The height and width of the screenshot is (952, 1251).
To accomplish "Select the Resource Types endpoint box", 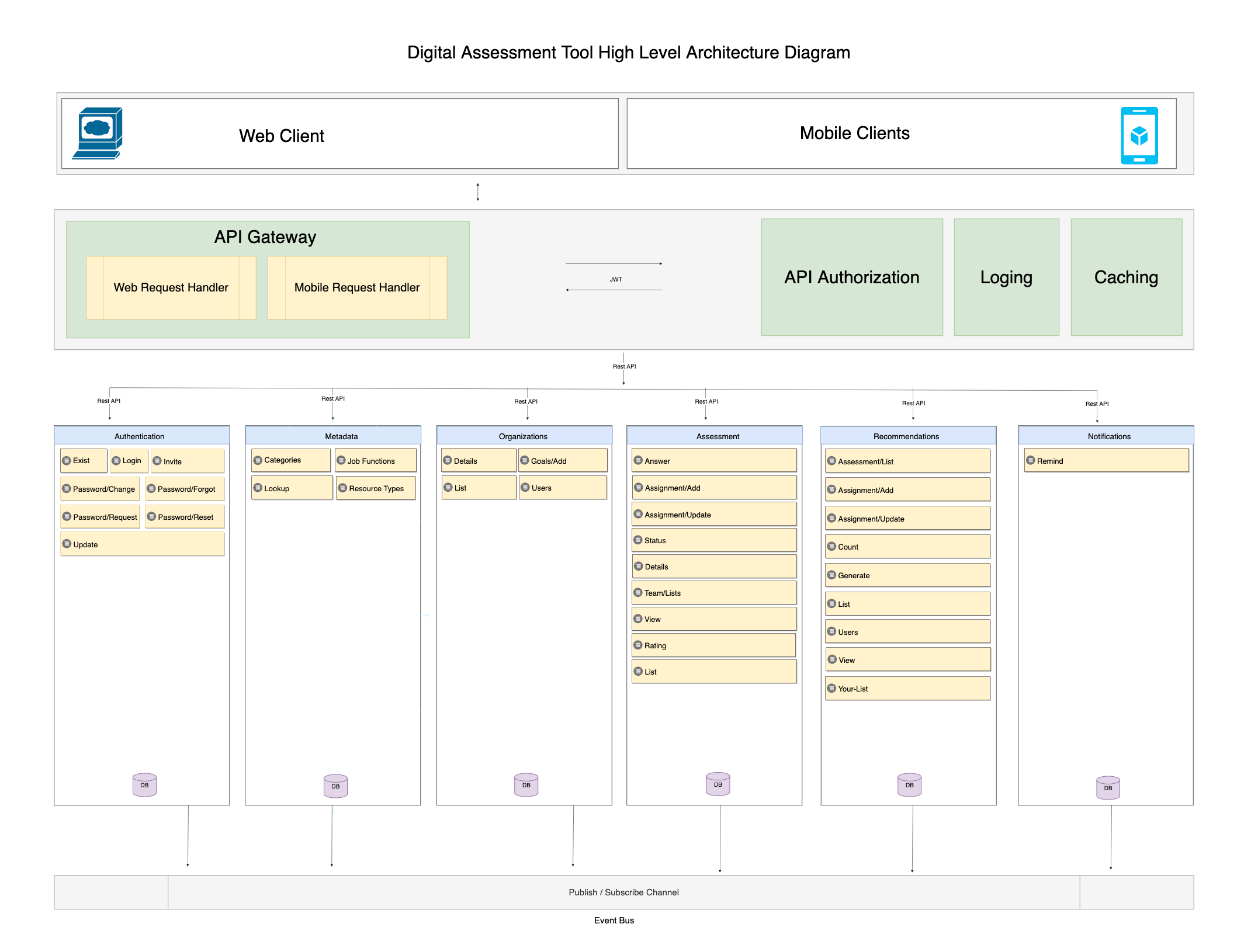I will (376, 488).
